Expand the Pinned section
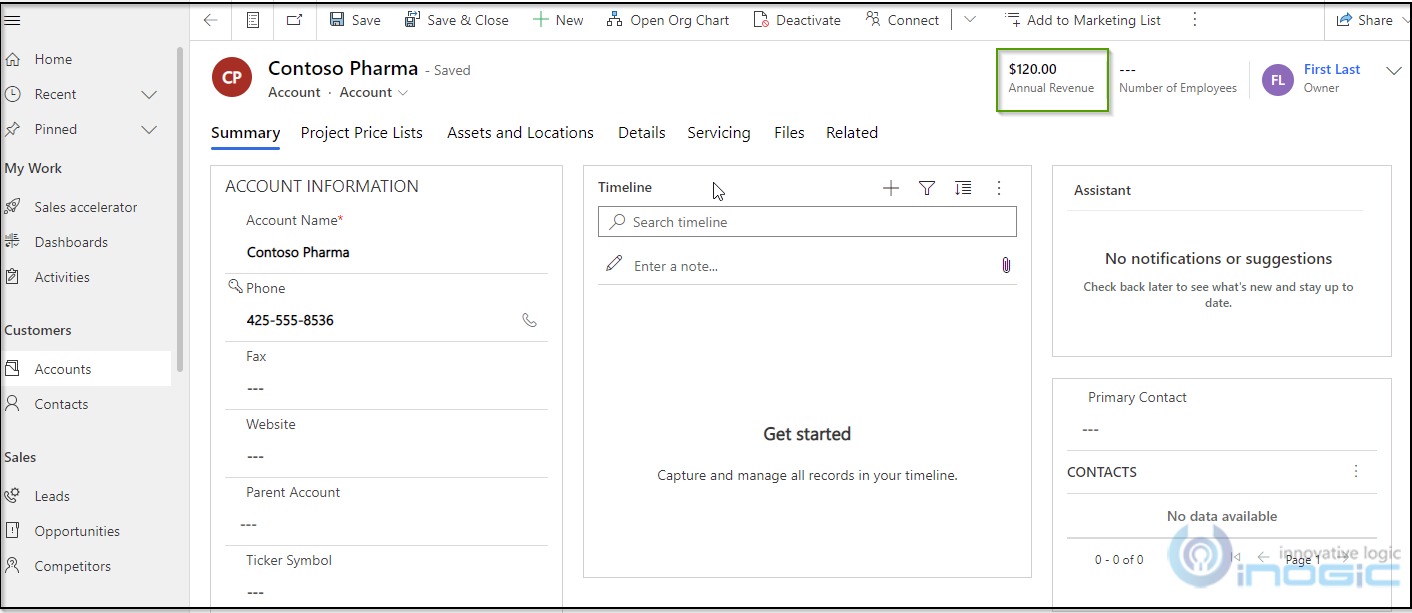This screenshot has width=1412, height=613. point(149,129)
